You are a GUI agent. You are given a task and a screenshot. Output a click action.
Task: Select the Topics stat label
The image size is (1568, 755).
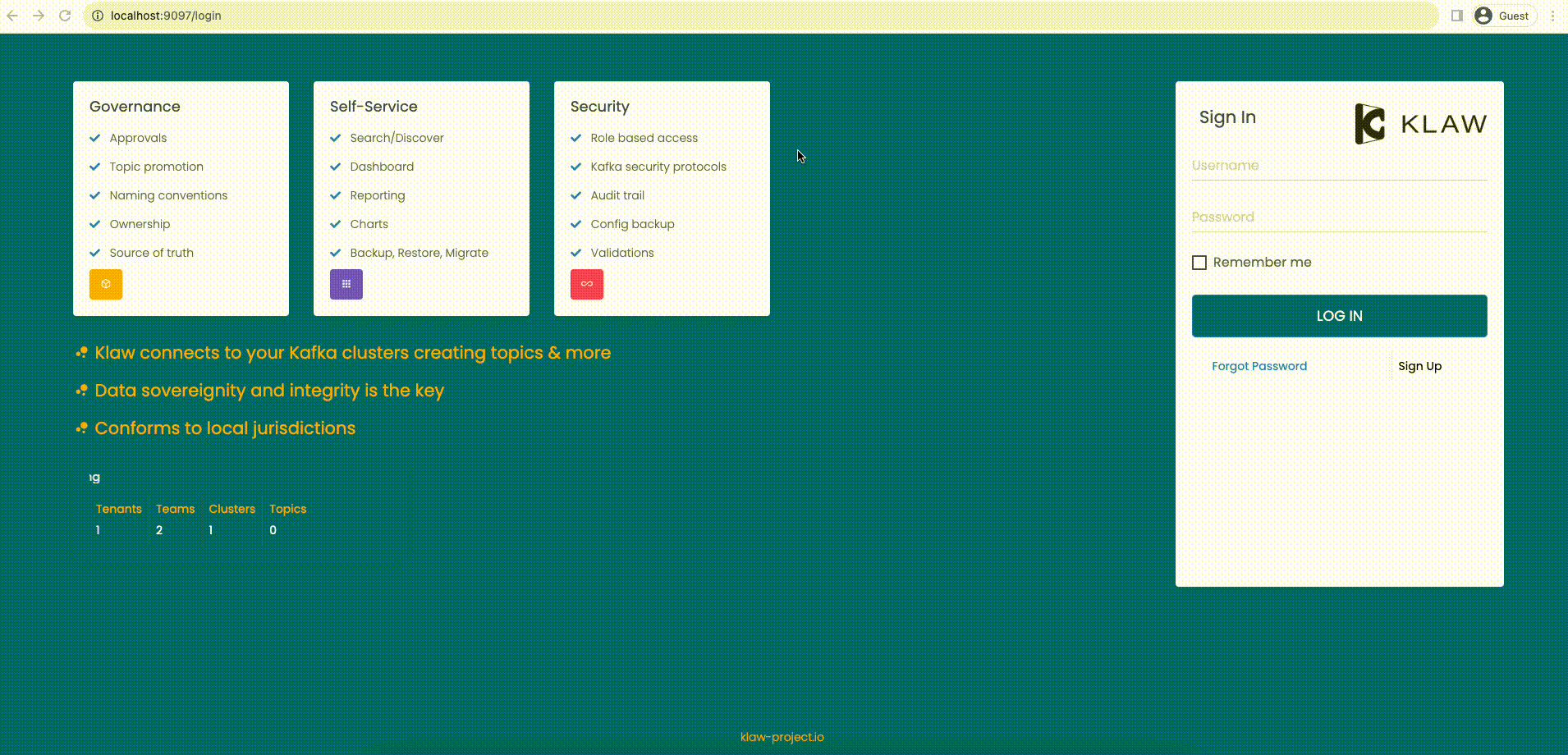click(x=287, y=508)
